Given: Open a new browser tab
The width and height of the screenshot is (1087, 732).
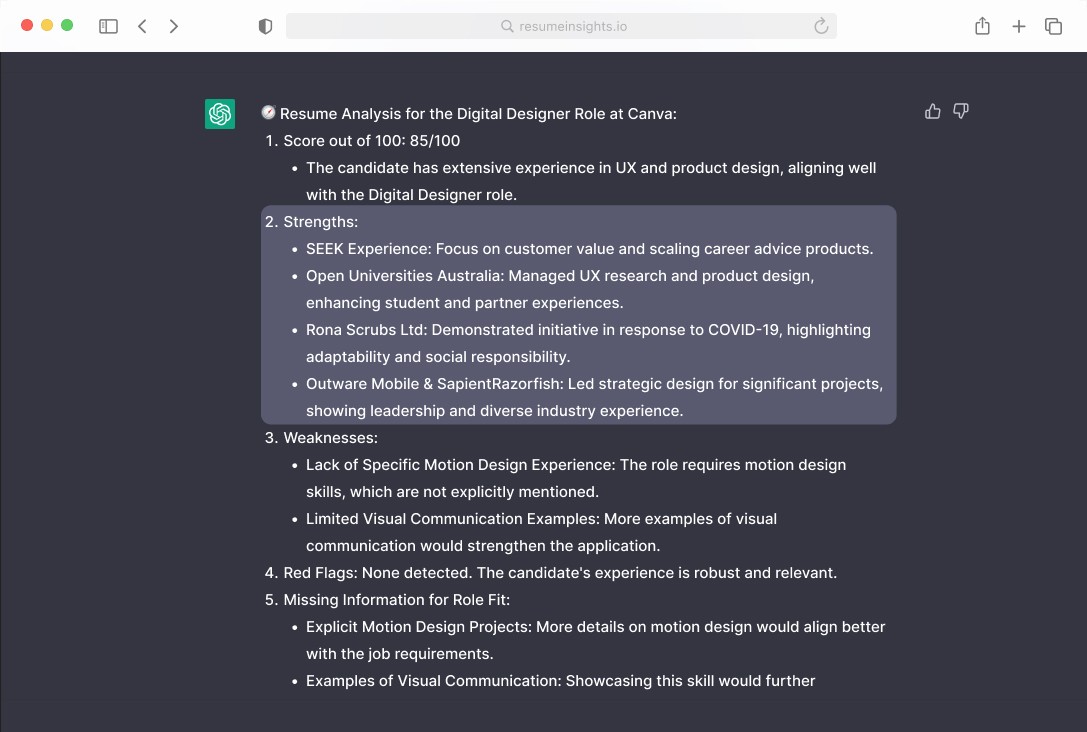Looking at the screenshot, I should tap(1018, 27).
